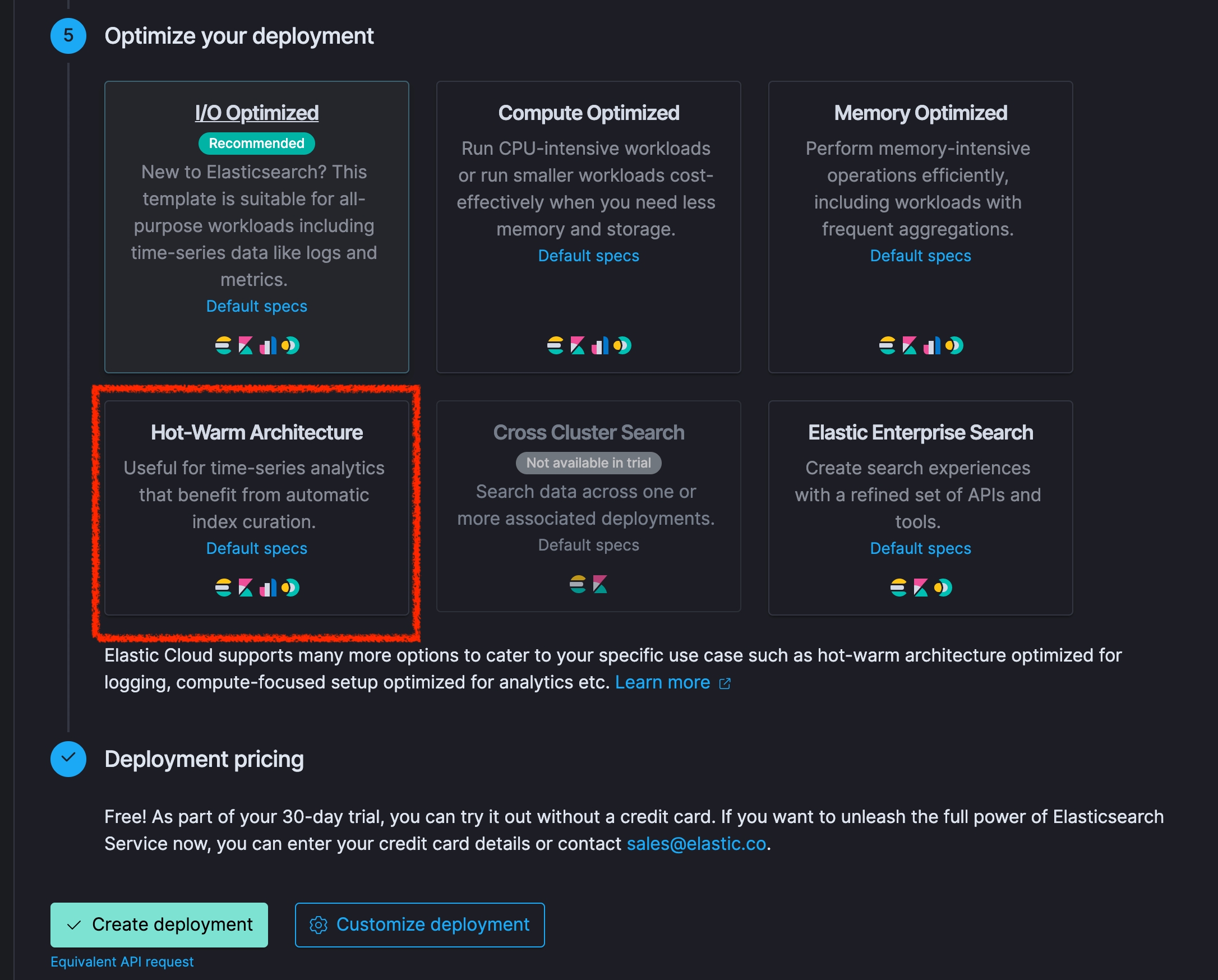Click Kibana icon in Compute Optimized card
1218x980 pixels.
click(578, 345)
